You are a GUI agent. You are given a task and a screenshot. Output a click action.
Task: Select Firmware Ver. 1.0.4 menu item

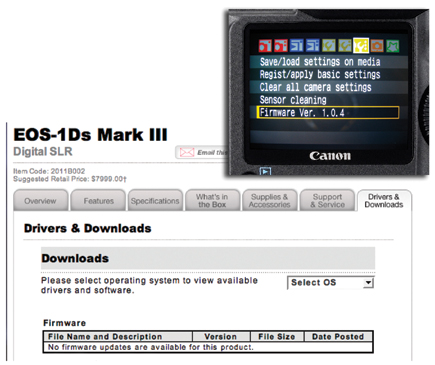(328, 112)
